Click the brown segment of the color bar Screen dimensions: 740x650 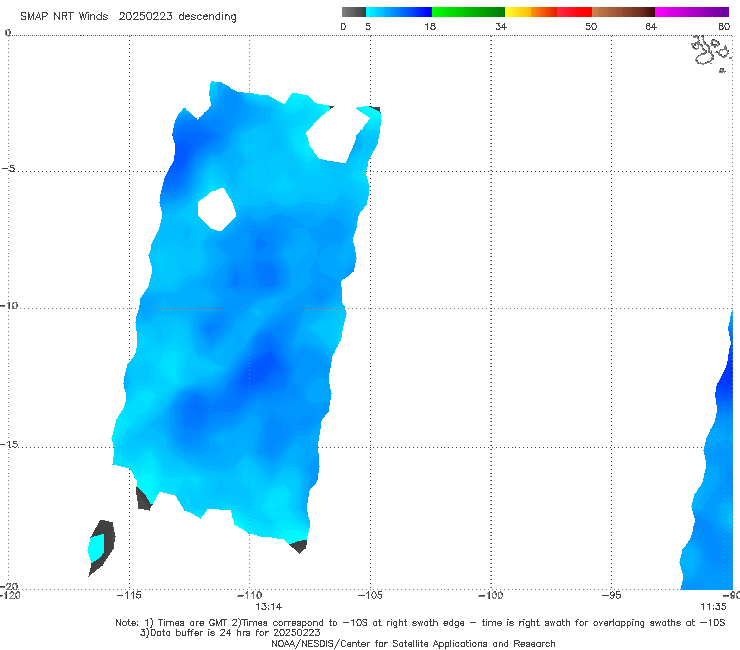623,12
